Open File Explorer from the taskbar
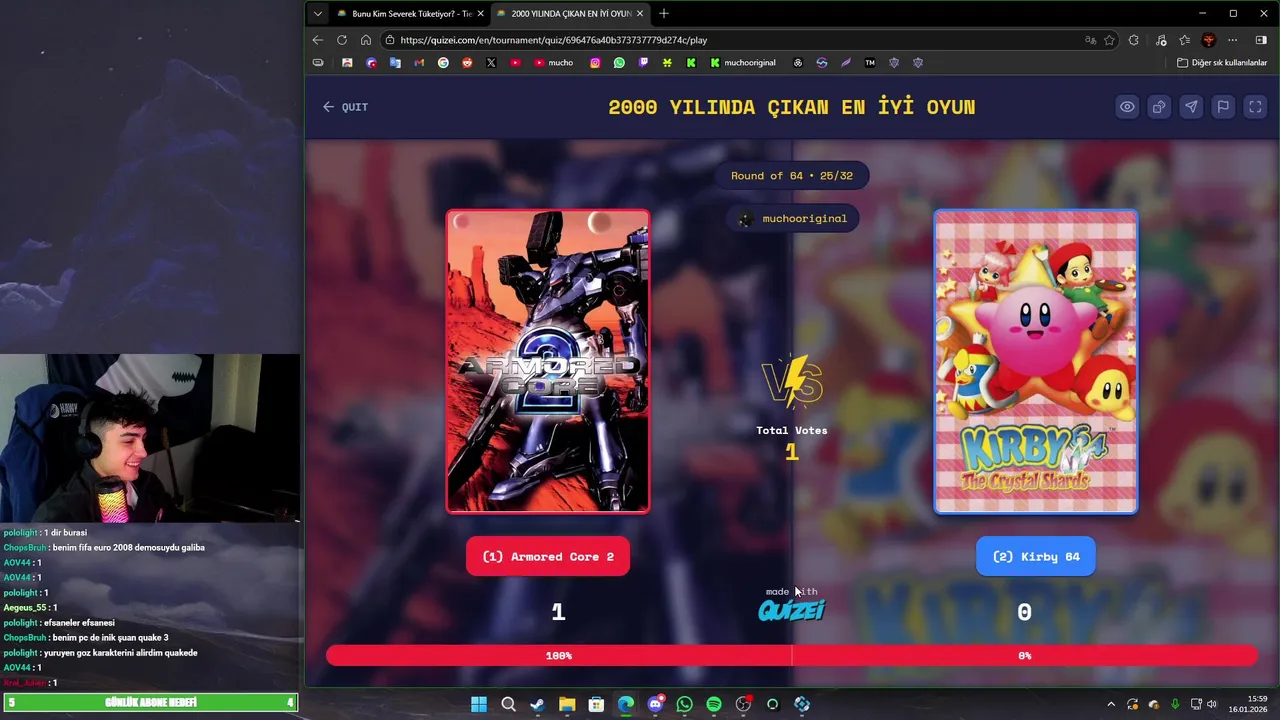 tap(567, 704)
